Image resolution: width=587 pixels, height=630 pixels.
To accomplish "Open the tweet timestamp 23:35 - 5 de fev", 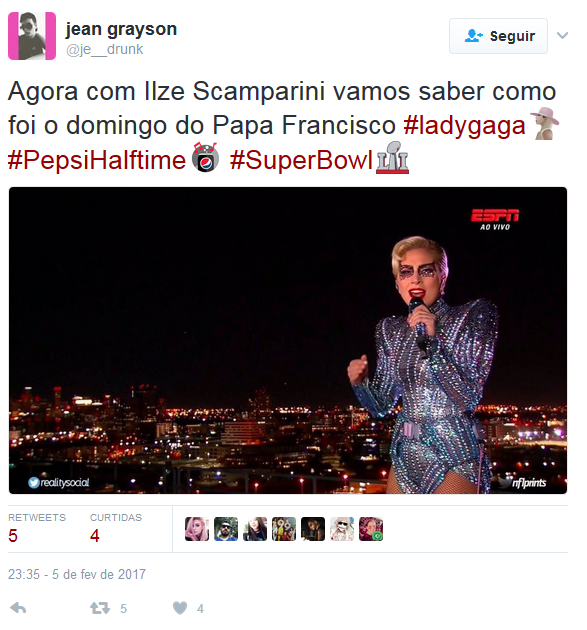I will click(77, 574).
